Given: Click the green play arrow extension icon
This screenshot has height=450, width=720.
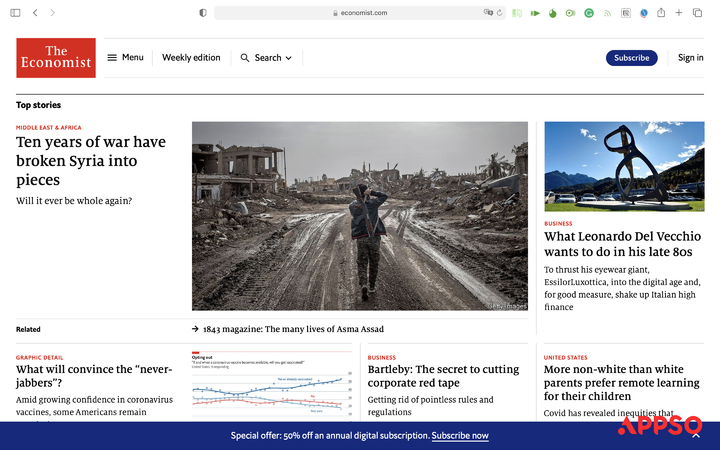Looking at the screenshot, I should (535, 13).
